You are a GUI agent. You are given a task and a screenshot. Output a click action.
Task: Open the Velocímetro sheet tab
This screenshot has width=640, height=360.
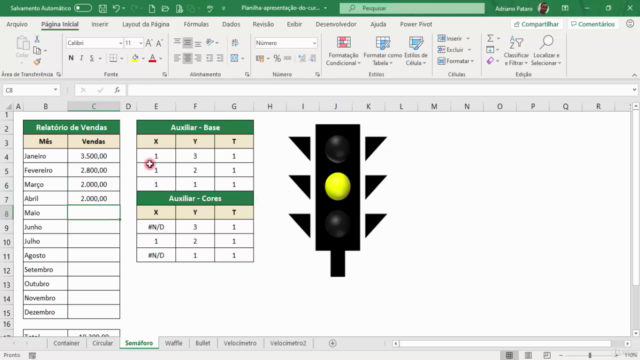240,343
